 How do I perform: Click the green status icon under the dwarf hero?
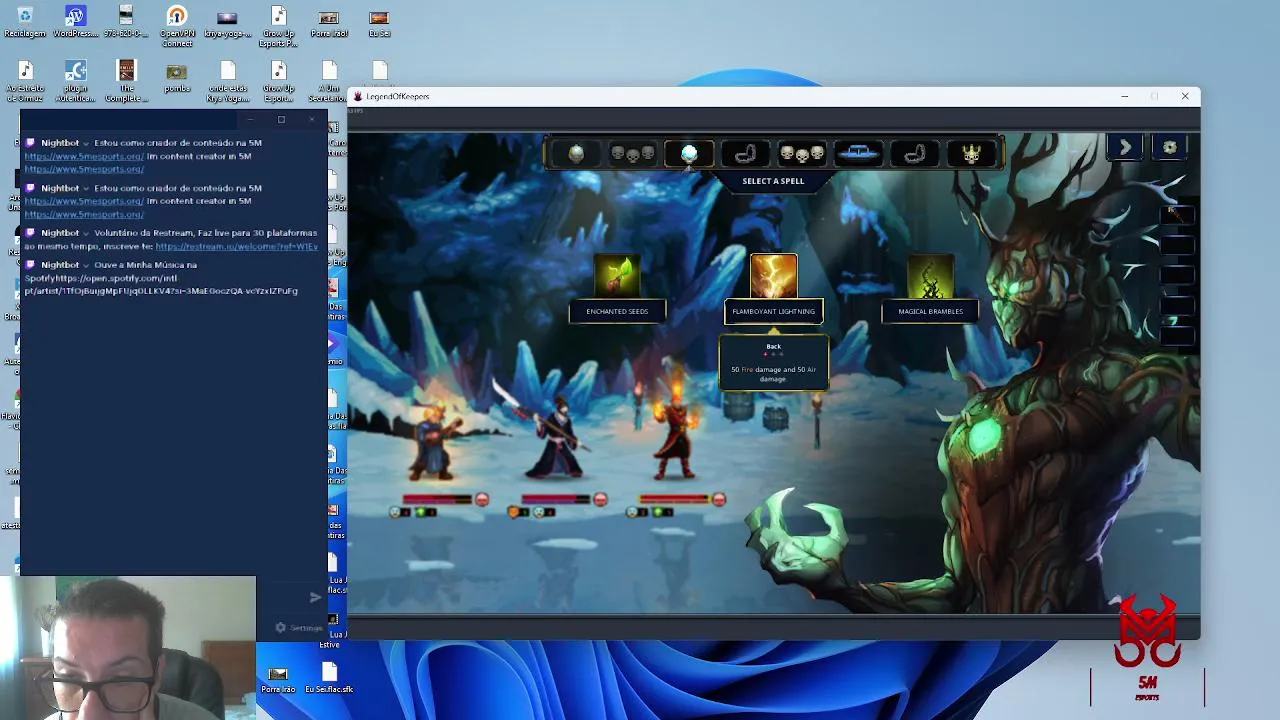tap(421, 512)
